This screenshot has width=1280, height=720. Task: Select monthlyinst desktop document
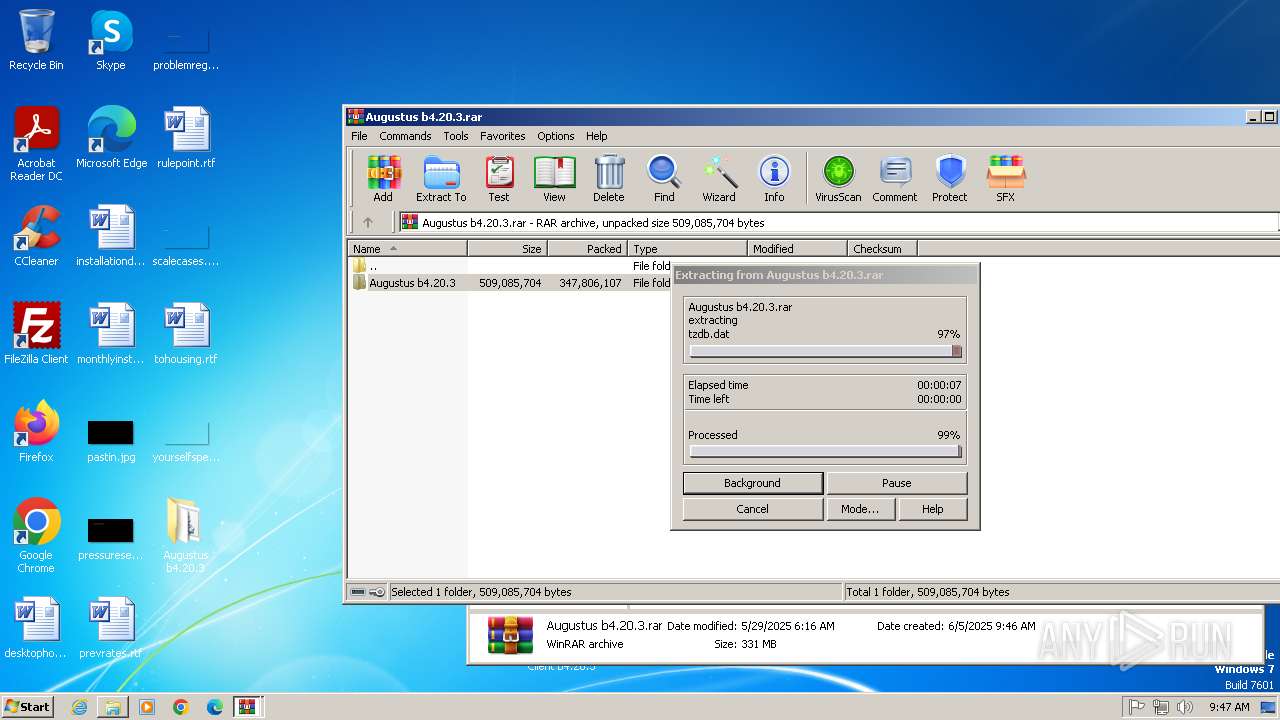(111, 334)
